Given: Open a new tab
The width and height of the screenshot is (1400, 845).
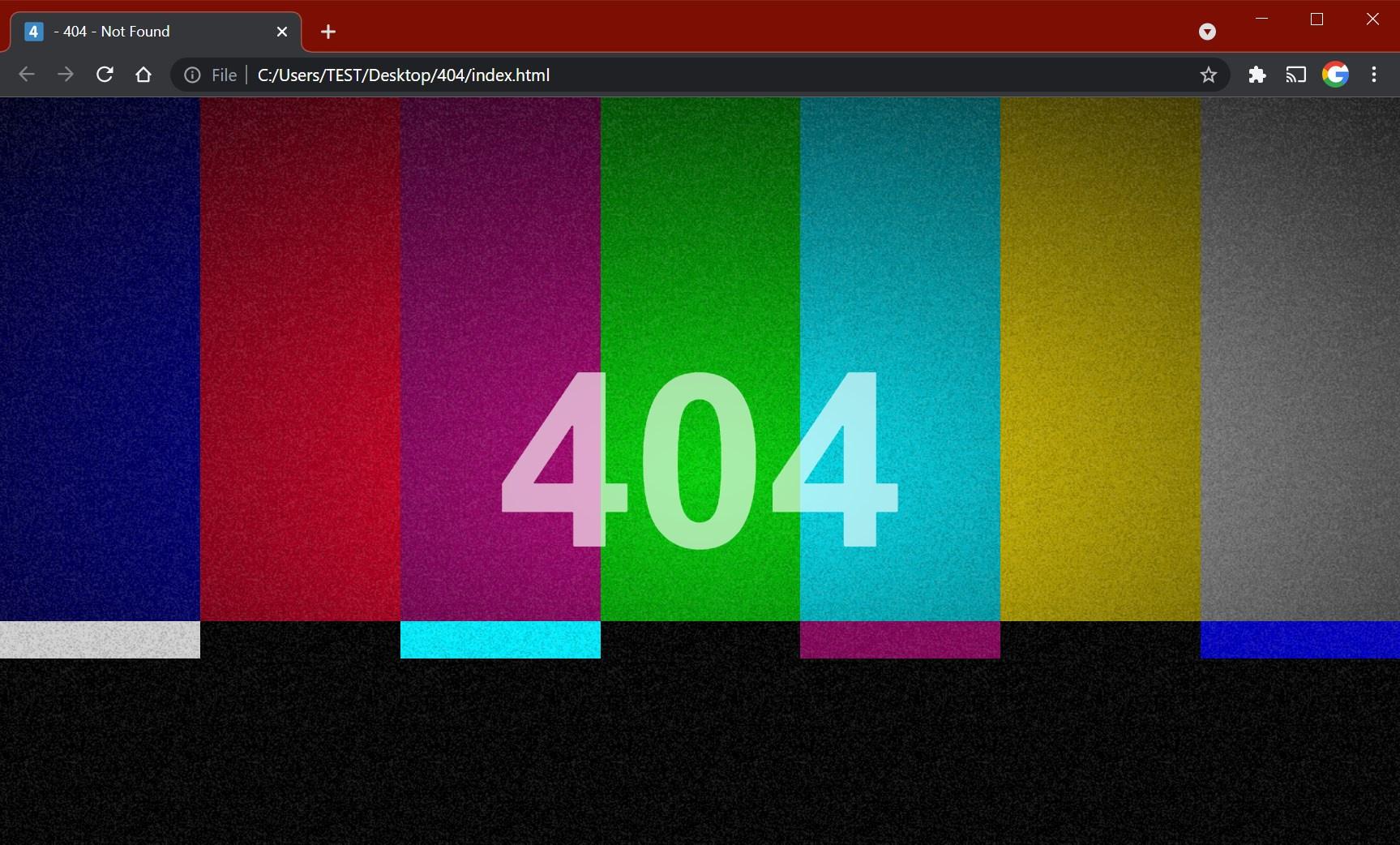Looking at the screenshot, I should pos(328,32).
